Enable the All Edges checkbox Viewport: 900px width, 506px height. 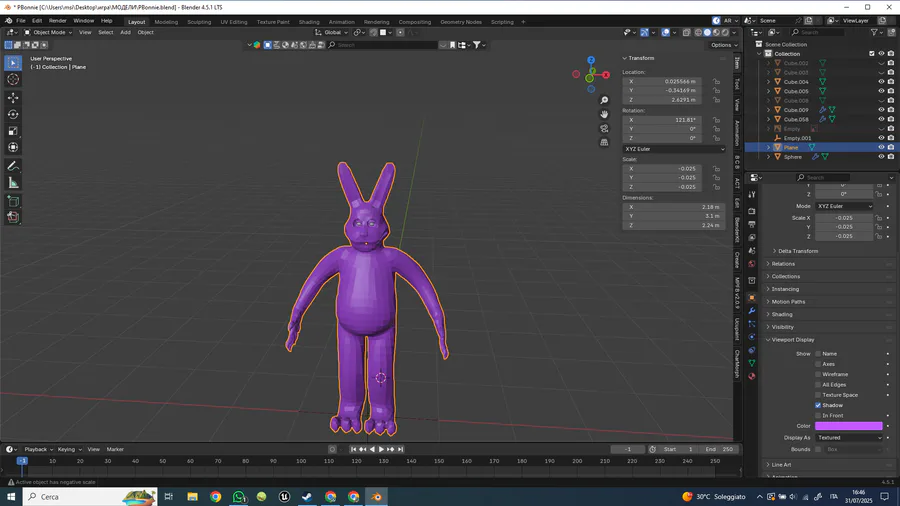818,385
